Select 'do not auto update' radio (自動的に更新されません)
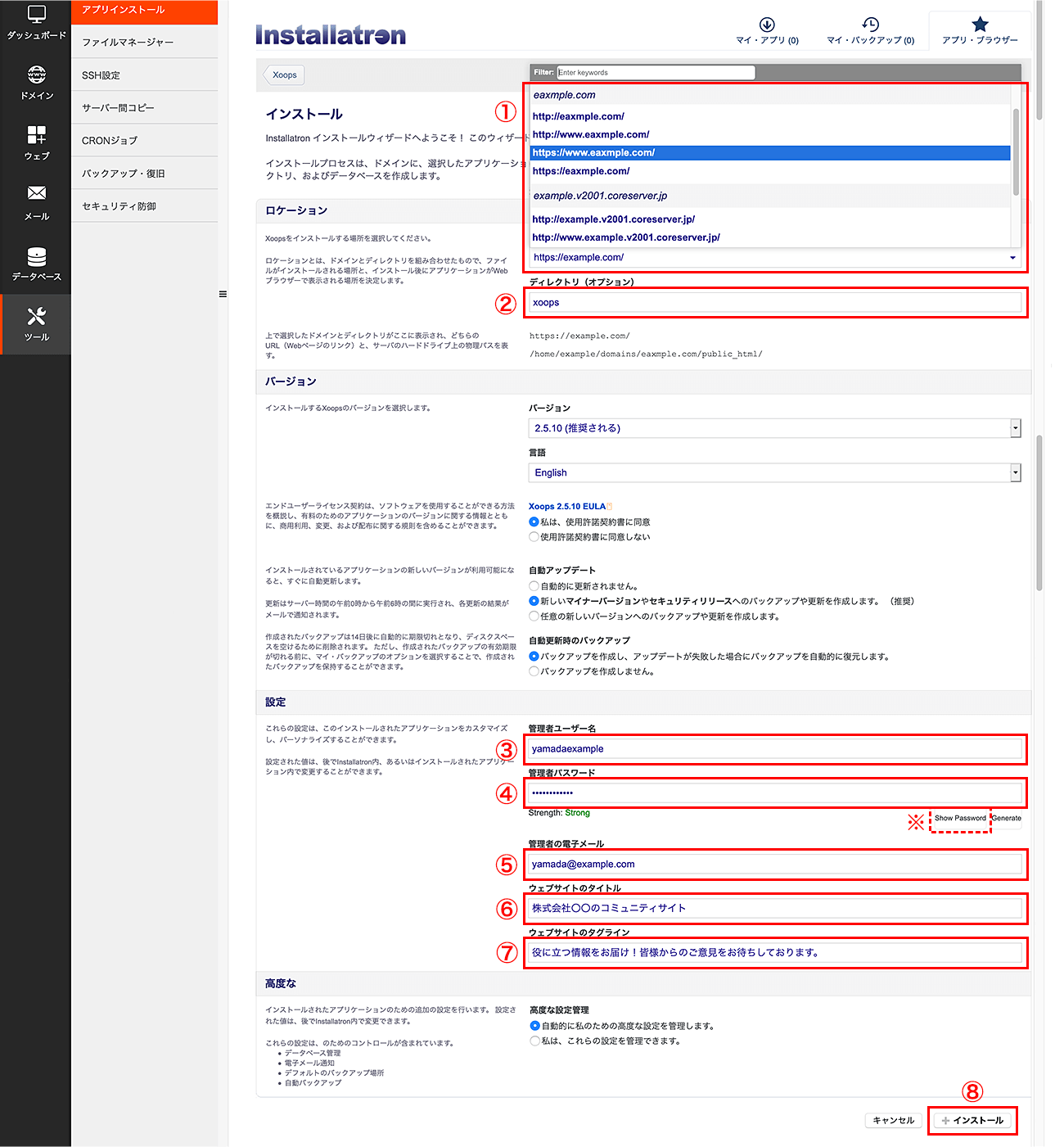Screen dimensions: 1064x1147 tap(534, 586)
